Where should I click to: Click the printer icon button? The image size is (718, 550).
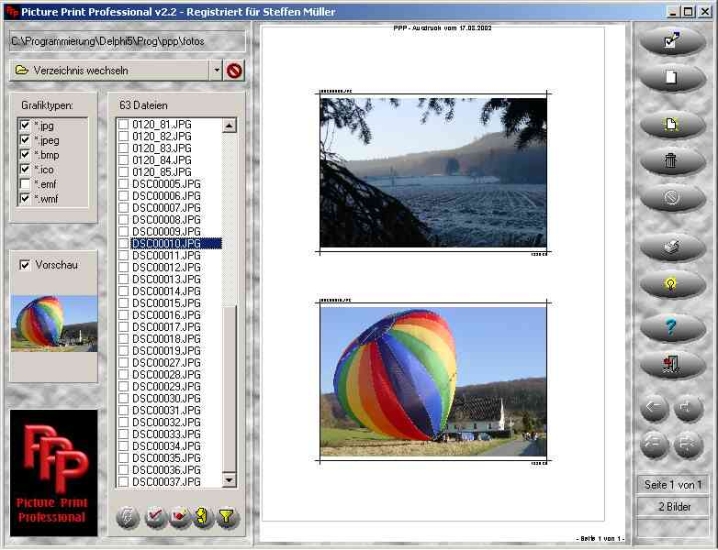(671, 246)
